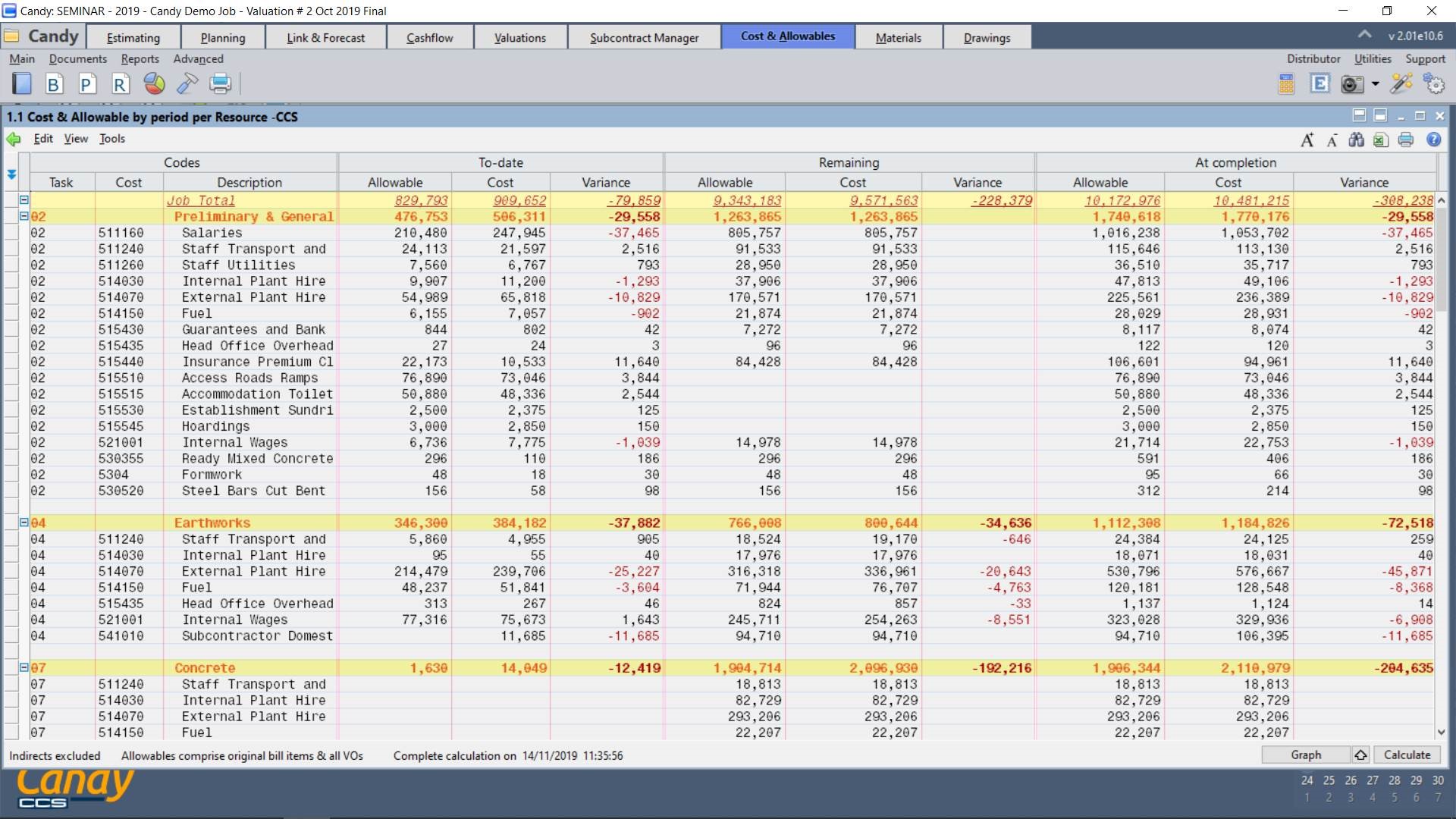Screen dimensions: 1456x819
Task: Toggle the Sigma E totals button
Action: [x=1319, y=83]
